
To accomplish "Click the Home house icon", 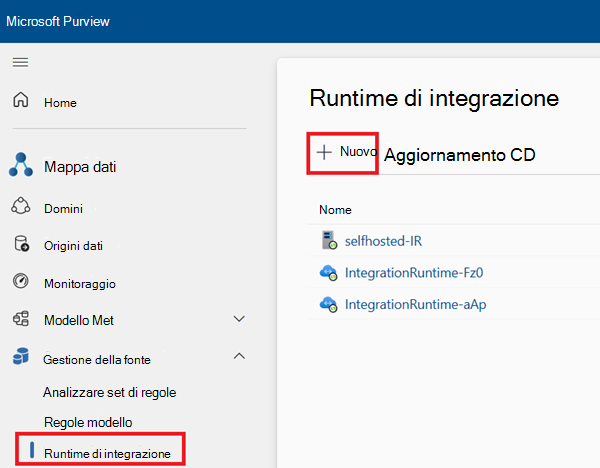I will pos(21,99).
